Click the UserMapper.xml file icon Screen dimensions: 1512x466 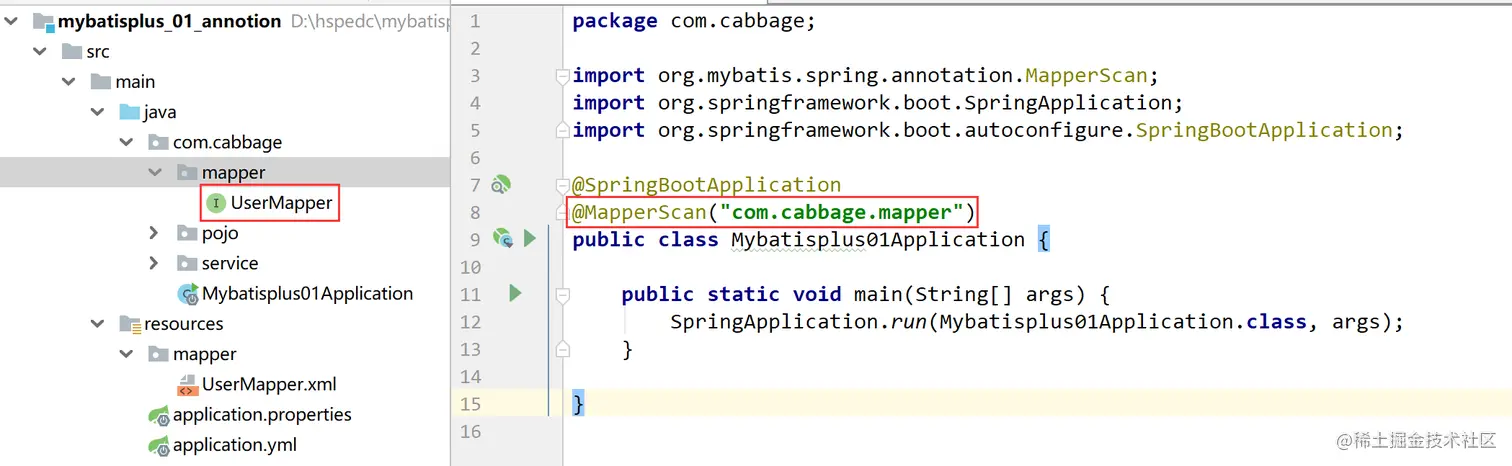[x=187, y=385]
